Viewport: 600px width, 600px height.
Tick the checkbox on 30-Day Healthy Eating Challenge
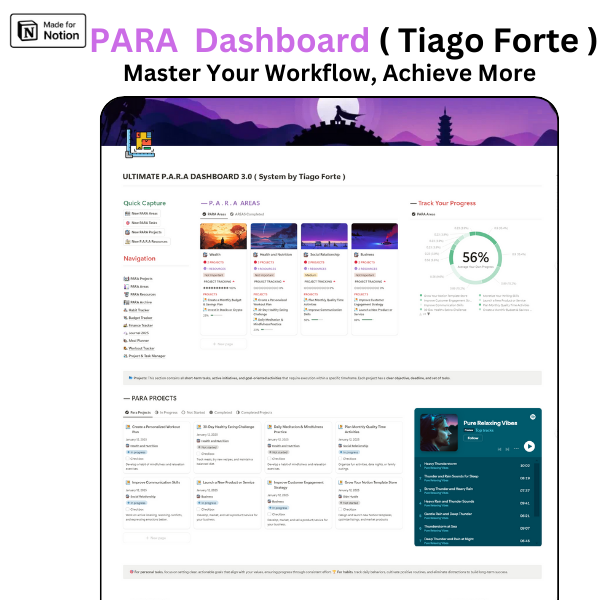(199, 453)
